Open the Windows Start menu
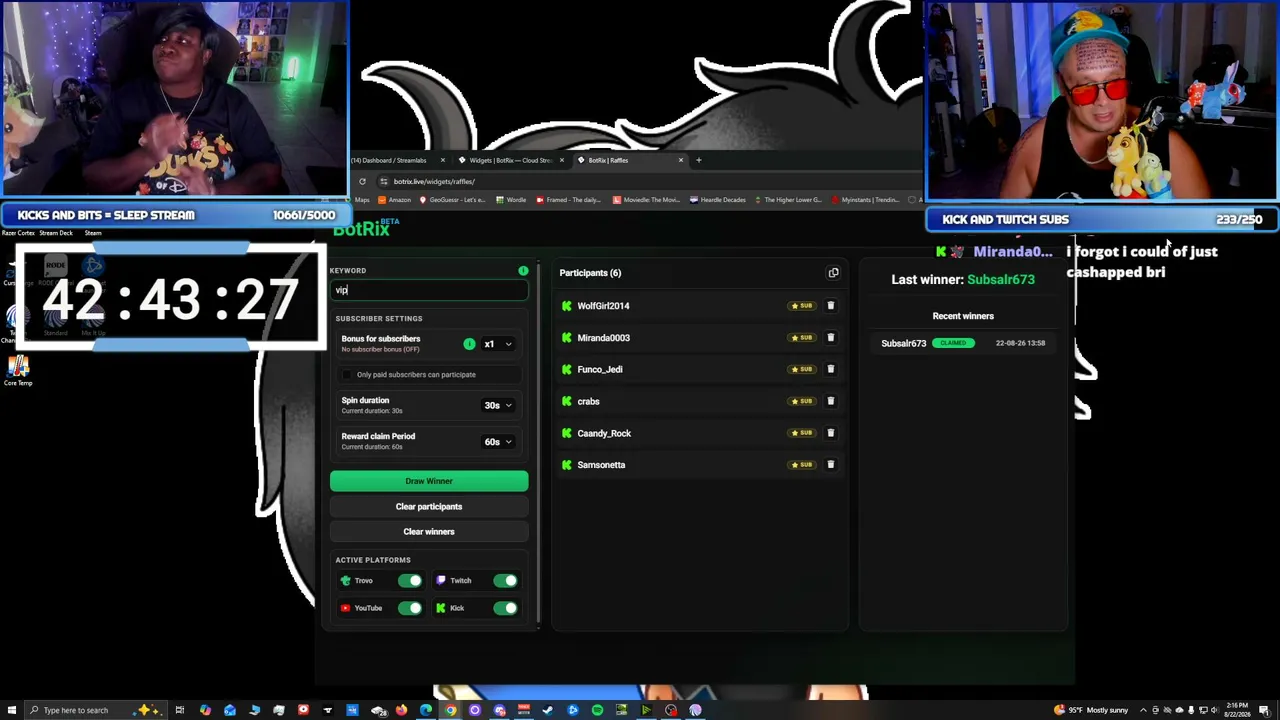Screen dimensions: 1280x720 (x=11, y=710)
